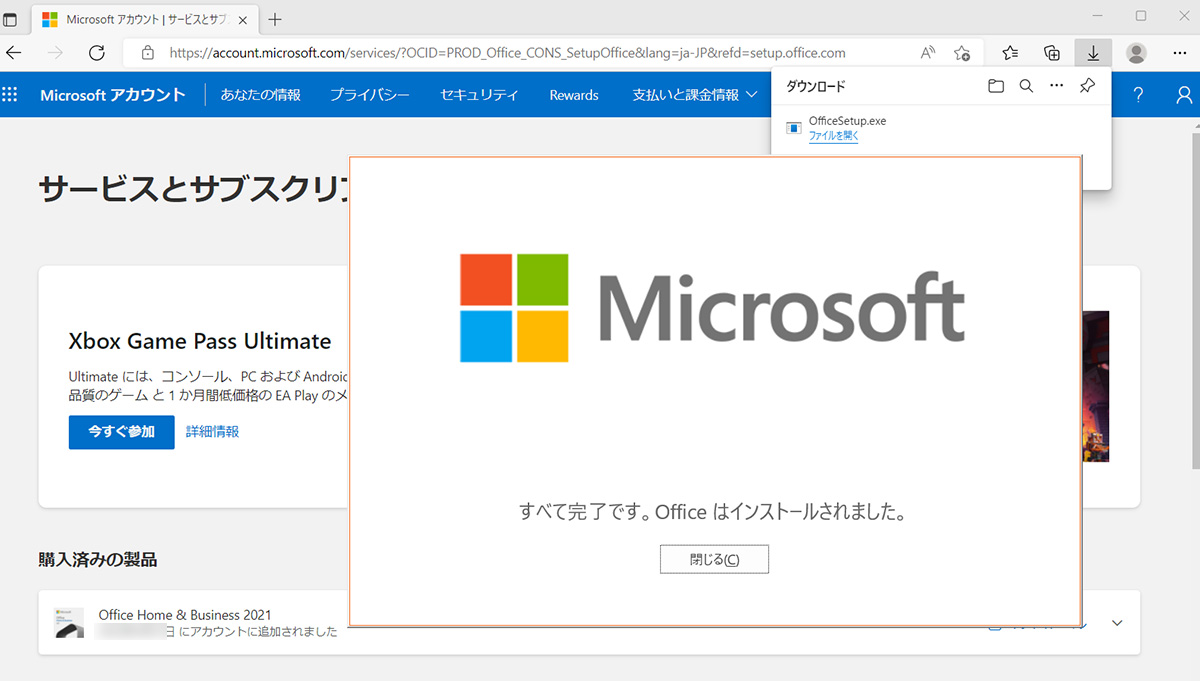Click the Office Home & Business 2021 title
This screenshot has height=681, width=1200.
point(185,615)
